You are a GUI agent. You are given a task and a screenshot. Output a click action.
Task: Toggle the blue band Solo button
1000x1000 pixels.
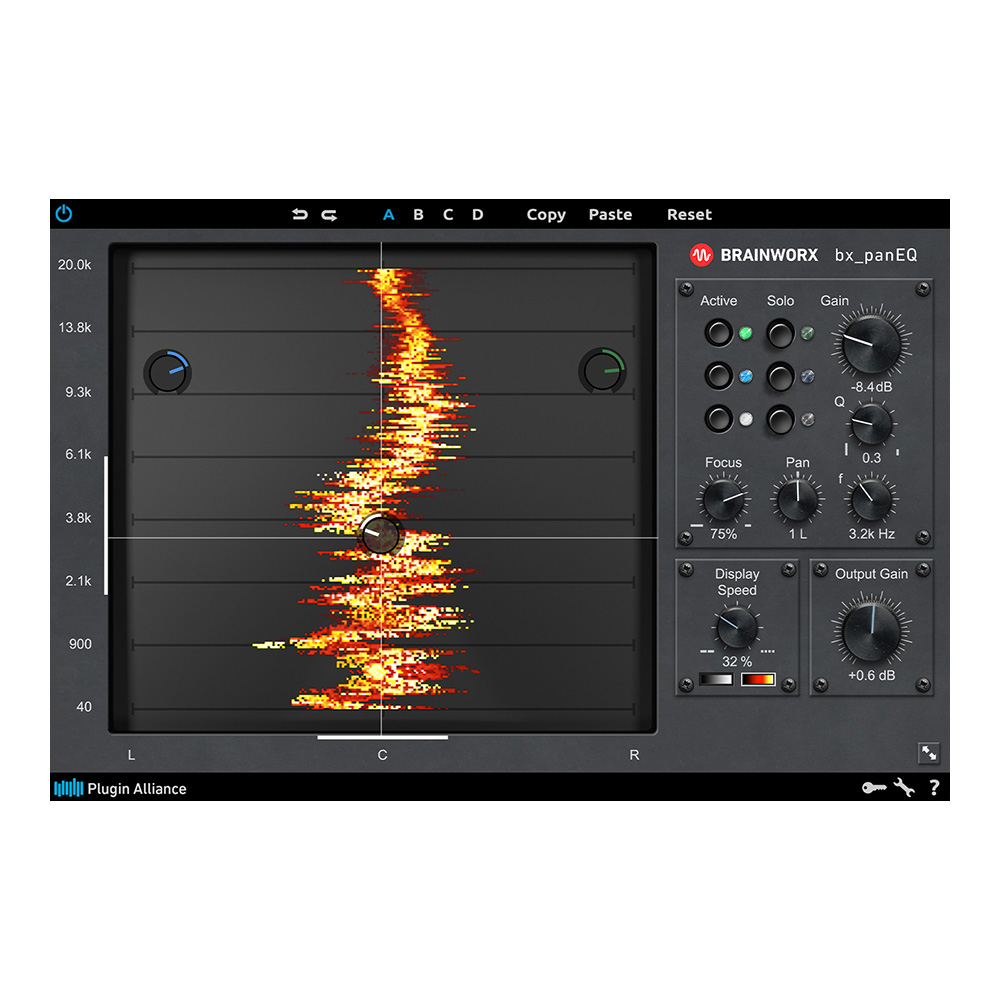click(x=780, y=377)
